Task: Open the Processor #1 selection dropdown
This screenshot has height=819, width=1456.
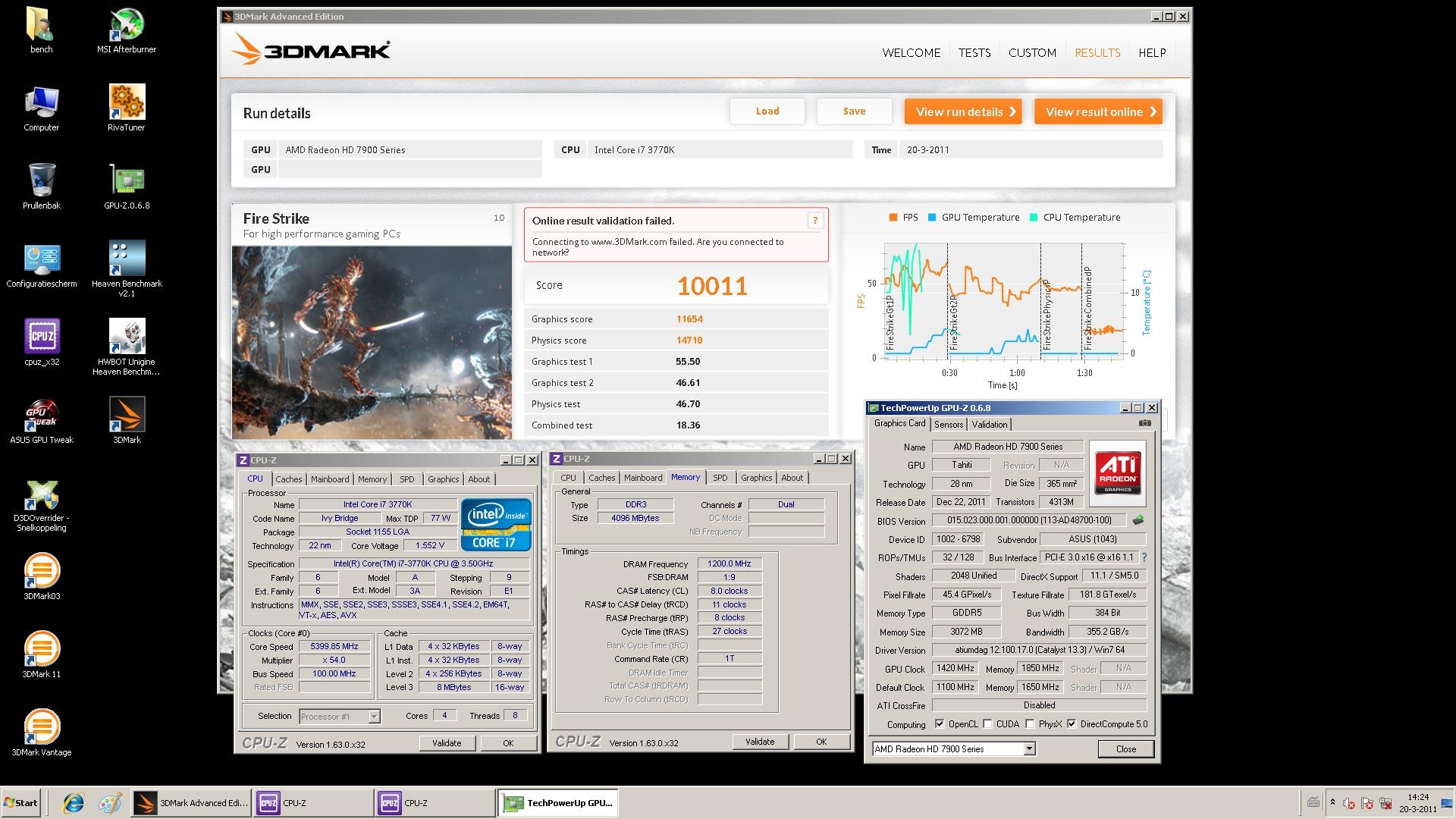Action: [x=374, y=716]
